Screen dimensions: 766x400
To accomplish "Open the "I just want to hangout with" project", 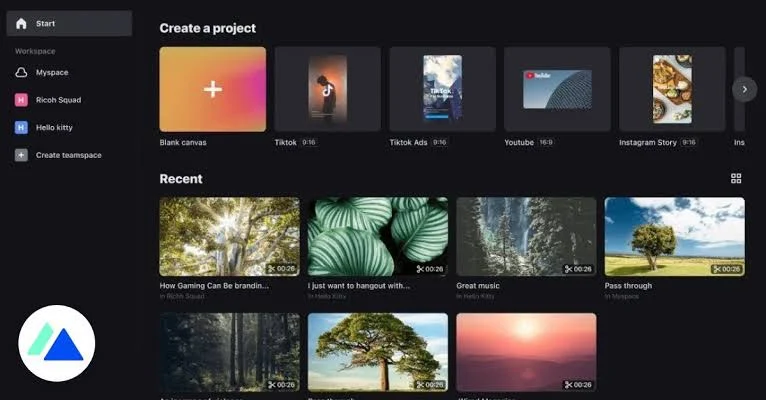I will [377, 236].
